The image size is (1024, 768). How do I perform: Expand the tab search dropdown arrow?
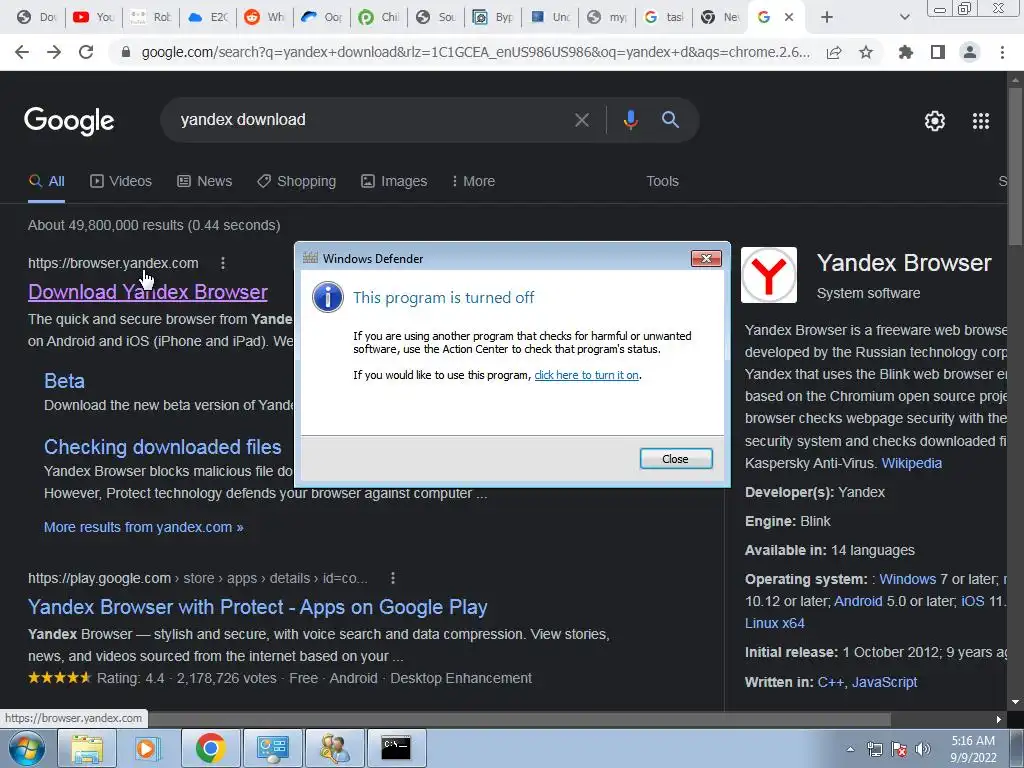click(x=904, y=17)
